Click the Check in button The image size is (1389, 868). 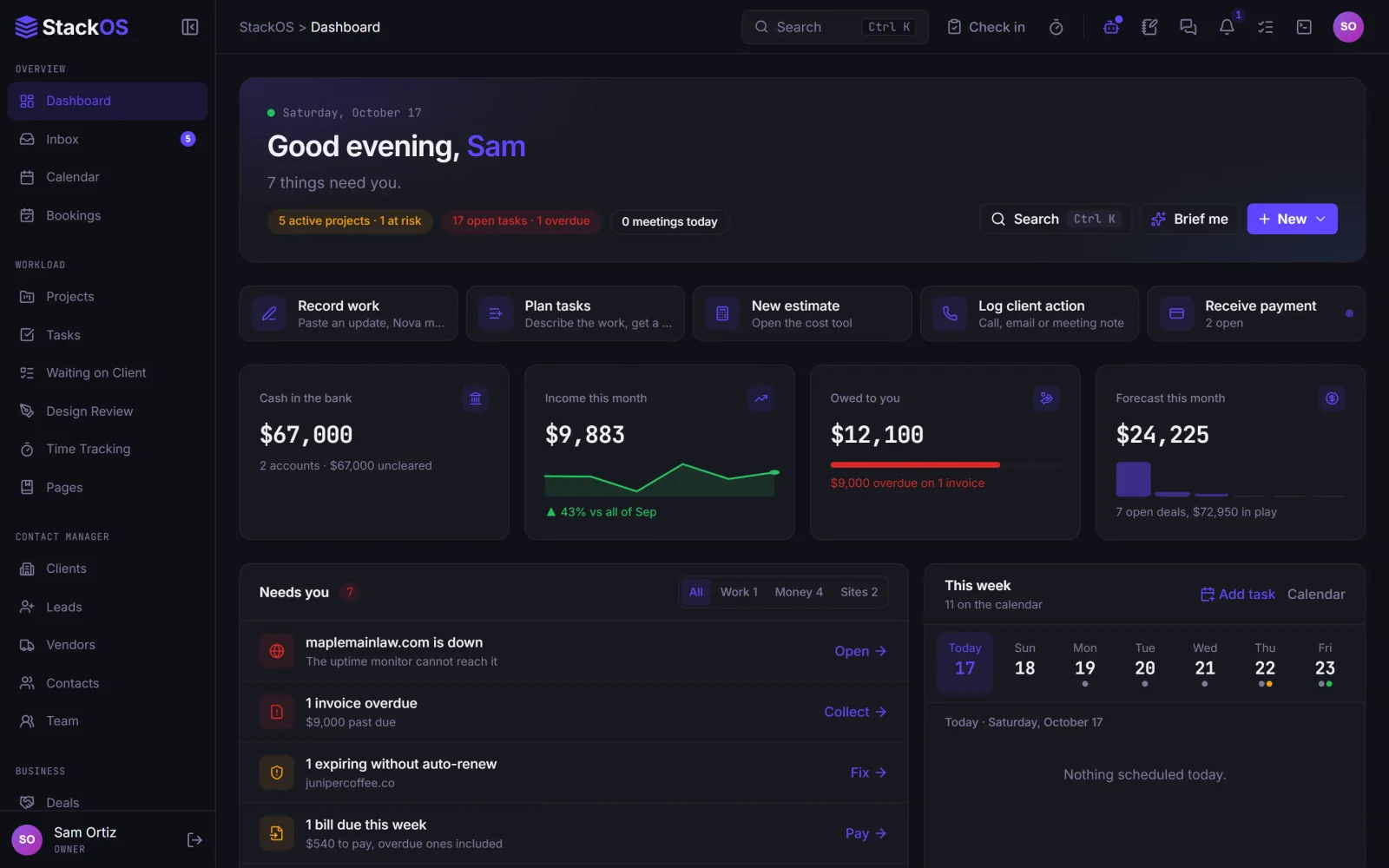point(986,27)
